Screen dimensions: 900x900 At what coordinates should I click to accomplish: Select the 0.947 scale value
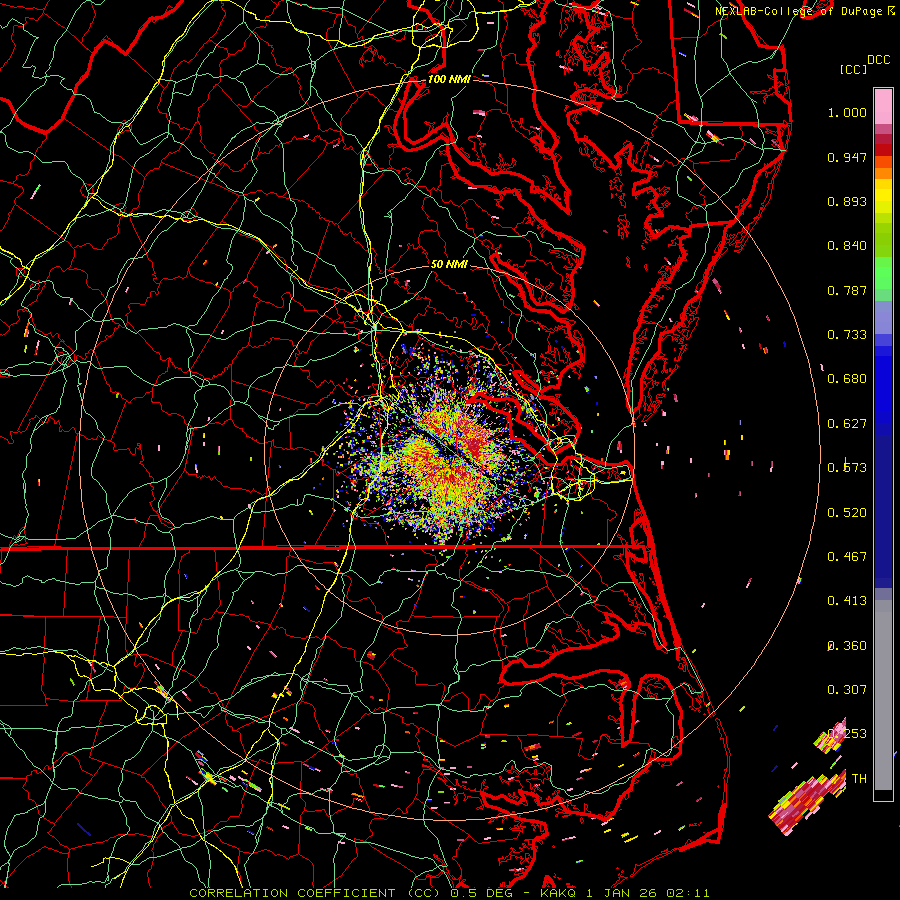[847, 157]
